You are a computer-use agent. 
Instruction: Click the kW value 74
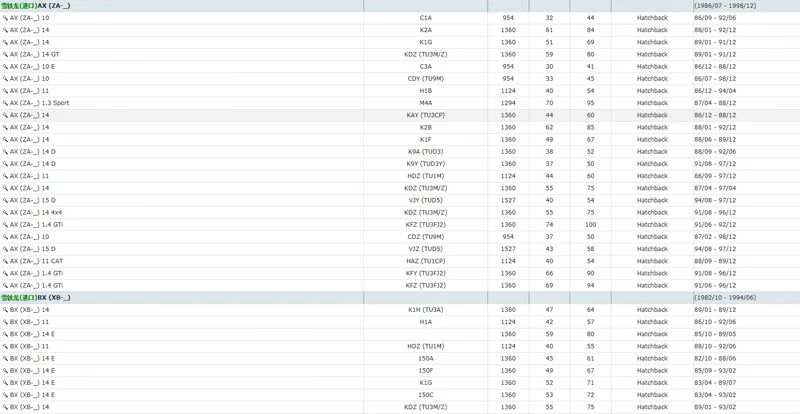[x=549, y=225]
